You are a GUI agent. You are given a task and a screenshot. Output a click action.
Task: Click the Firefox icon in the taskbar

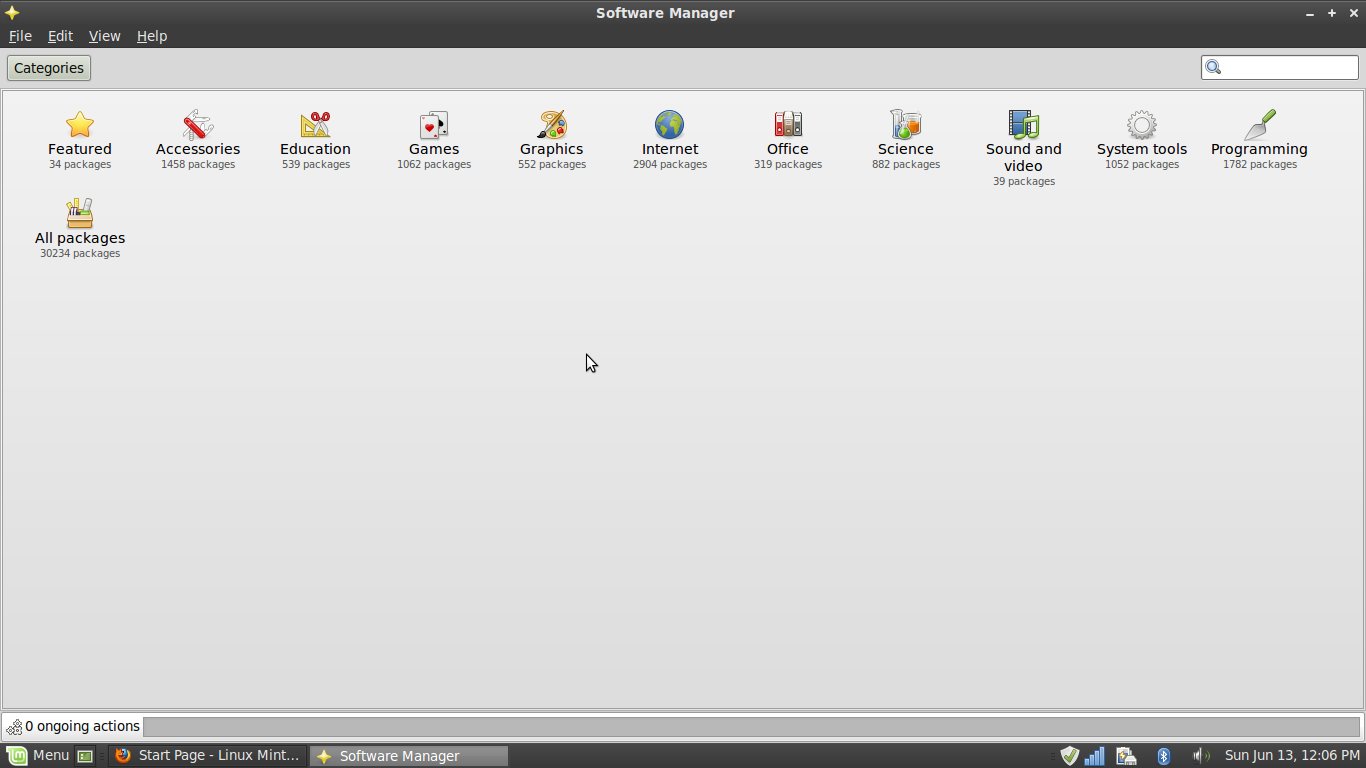point(123,756)
